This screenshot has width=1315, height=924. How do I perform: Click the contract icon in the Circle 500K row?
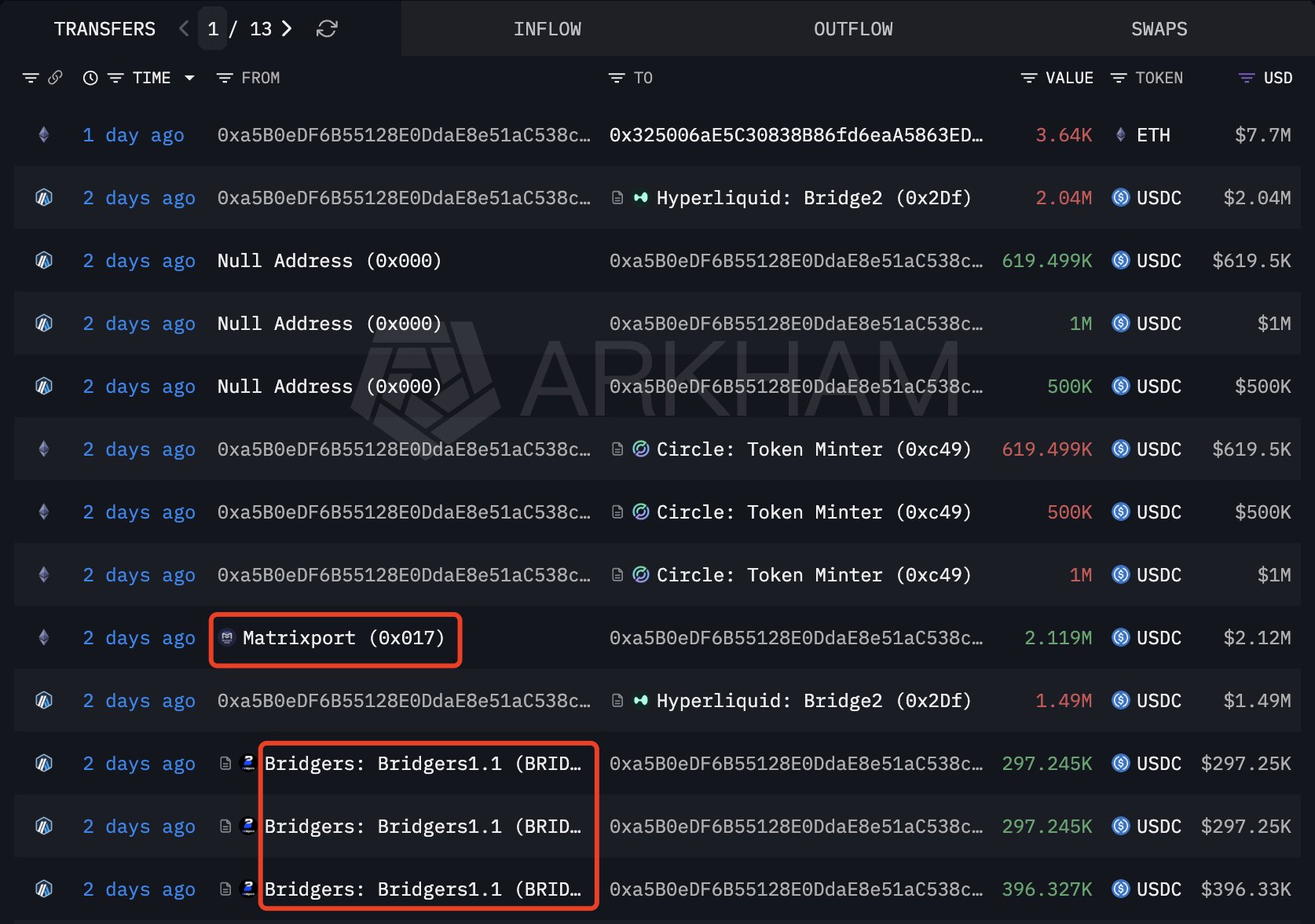(x=617, y=512)
